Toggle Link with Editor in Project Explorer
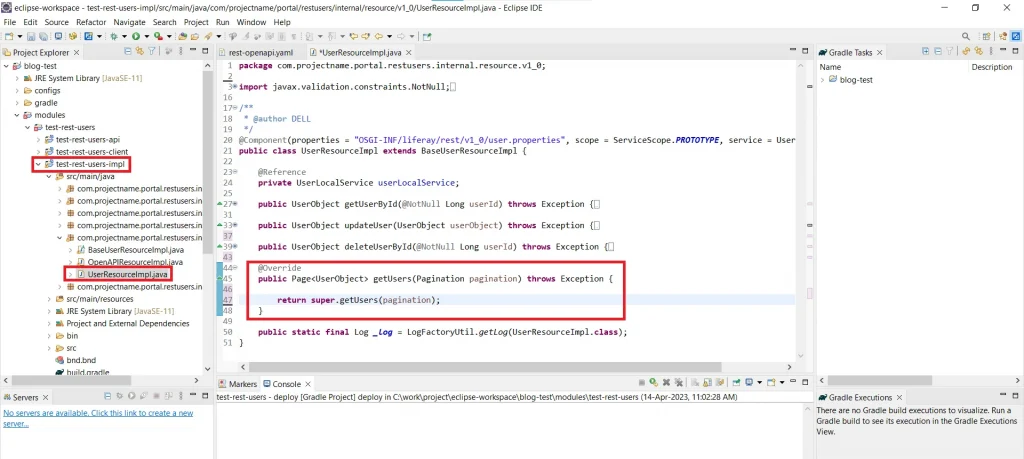The width and height of the screenshot is (1024, 459). [x=140, y=52]
